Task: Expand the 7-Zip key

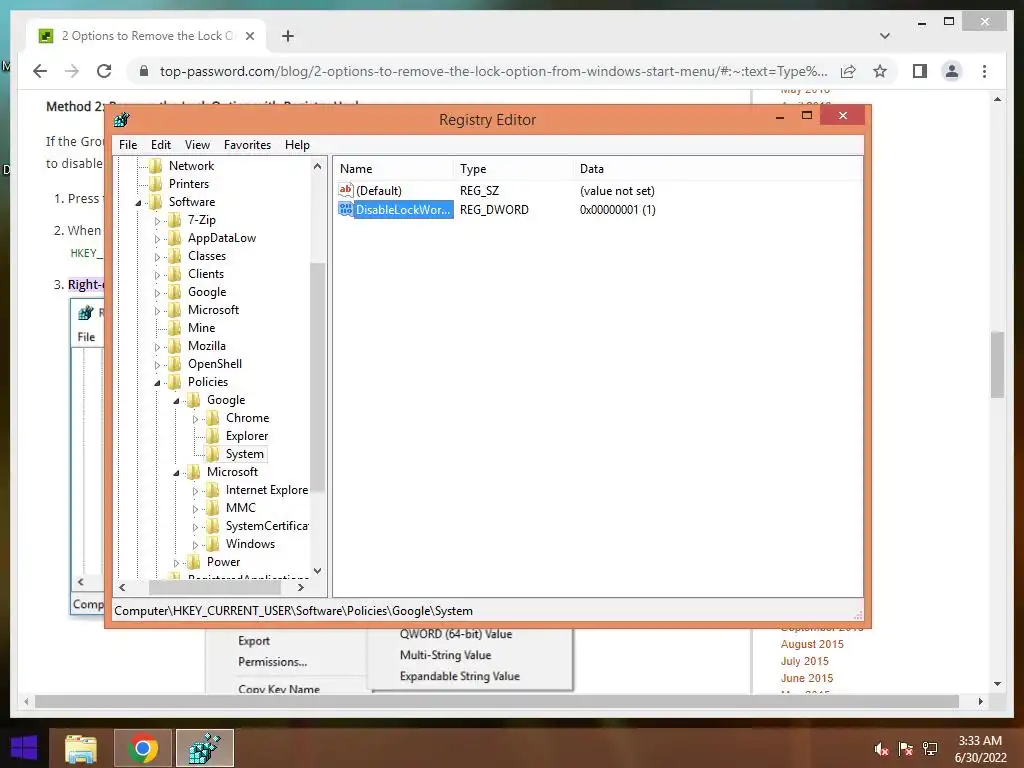Action: click(x=157, y=221)
